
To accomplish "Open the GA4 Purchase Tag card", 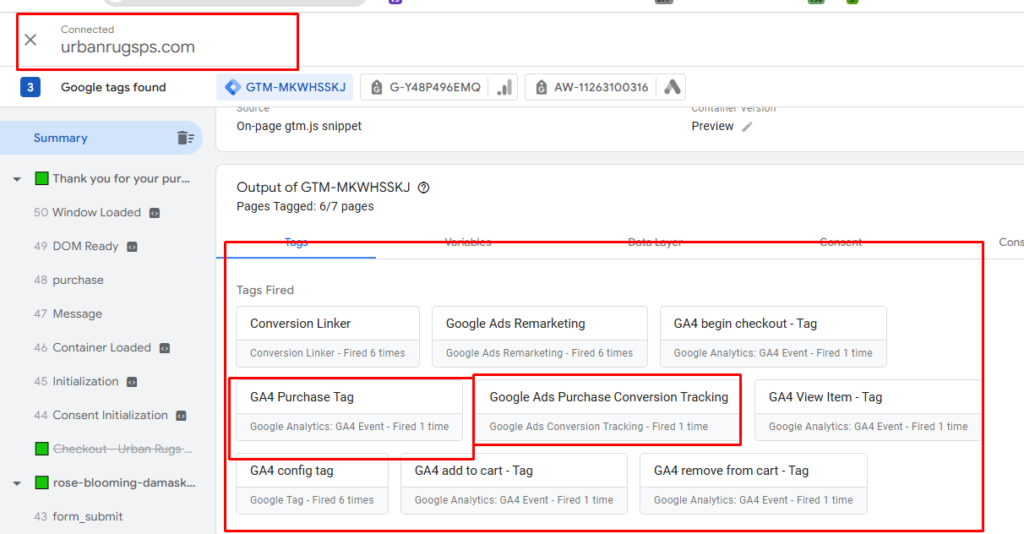I will tap(349, 411).
